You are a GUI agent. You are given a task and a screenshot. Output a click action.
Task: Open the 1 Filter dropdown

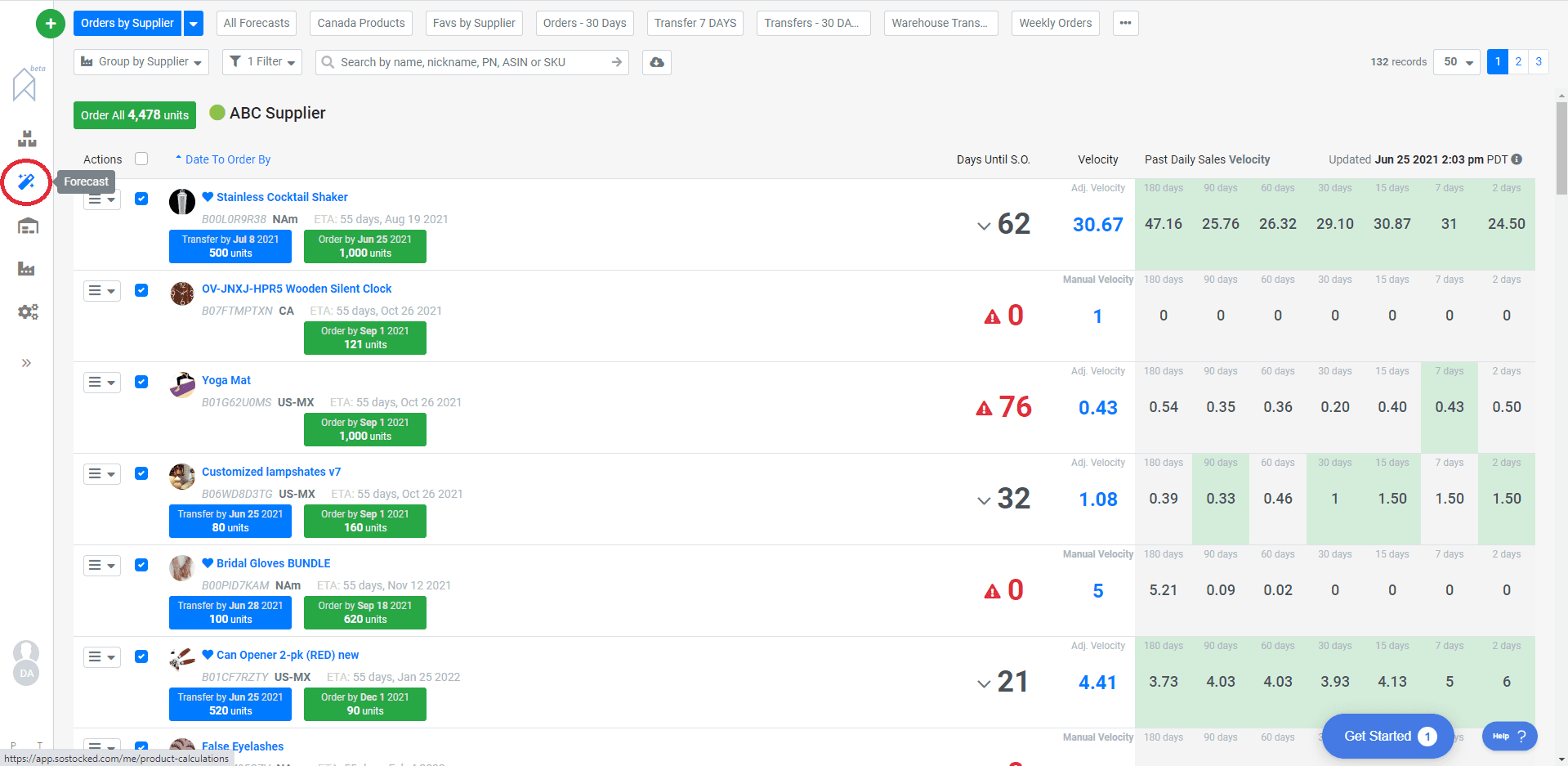coord(262,62)
